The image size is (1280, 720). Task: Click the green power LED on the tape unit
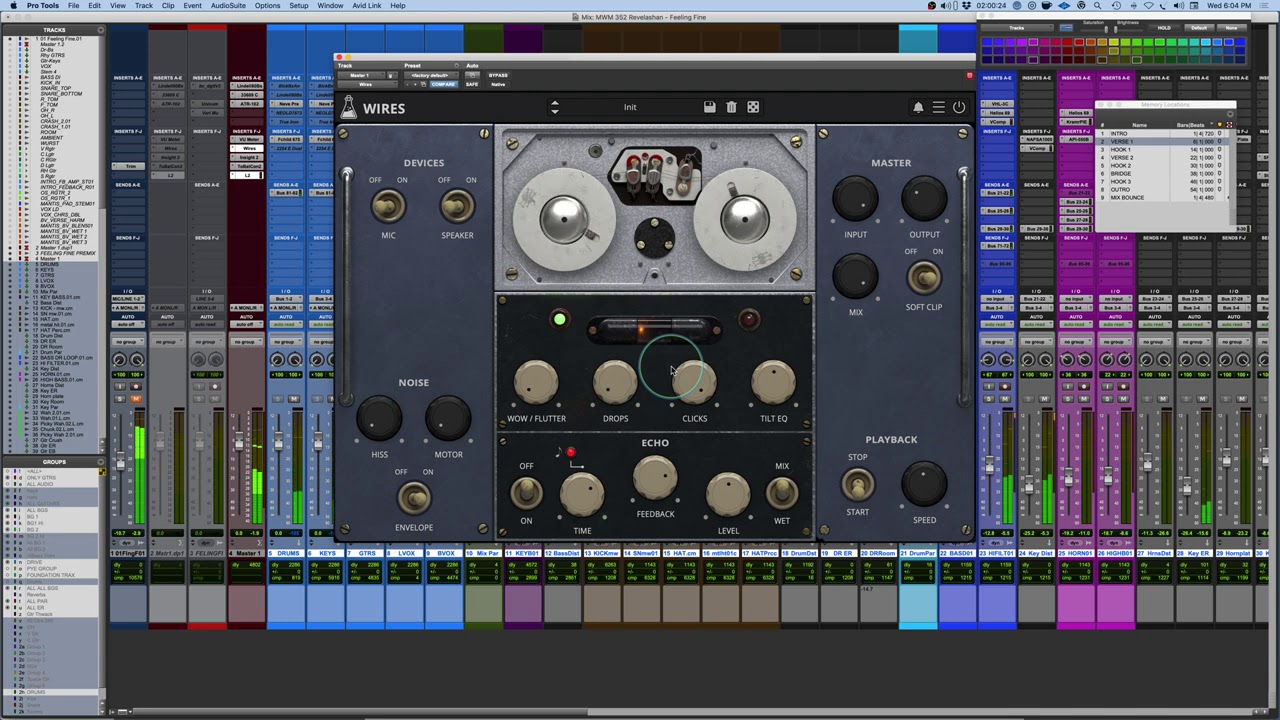(x=559, y=320)
